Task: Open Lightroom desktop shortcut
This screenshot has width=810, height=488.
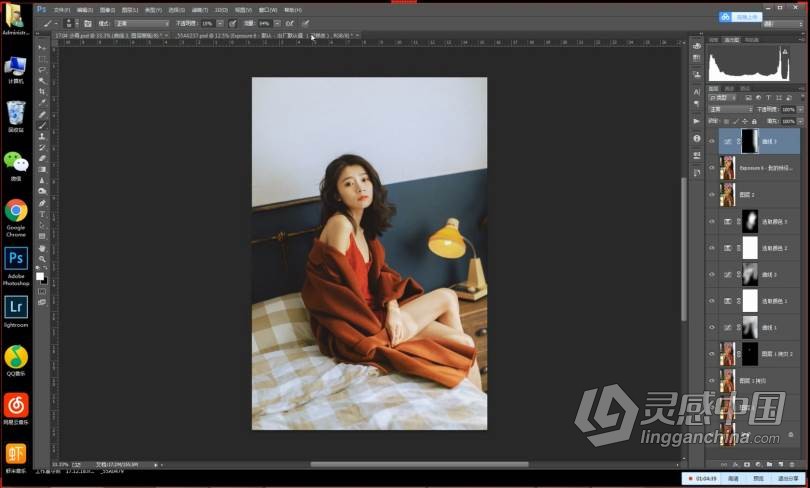Action: (16, 312)
